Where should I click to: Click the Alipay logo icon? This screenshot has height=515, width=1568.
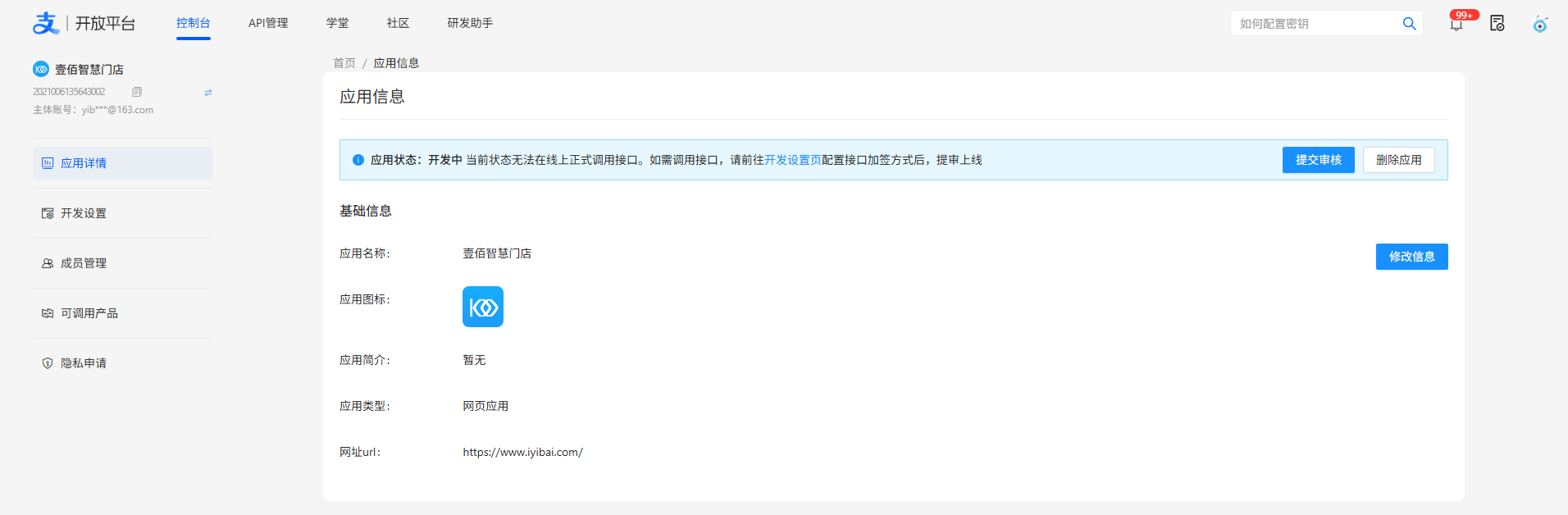[x=46, y=23]
